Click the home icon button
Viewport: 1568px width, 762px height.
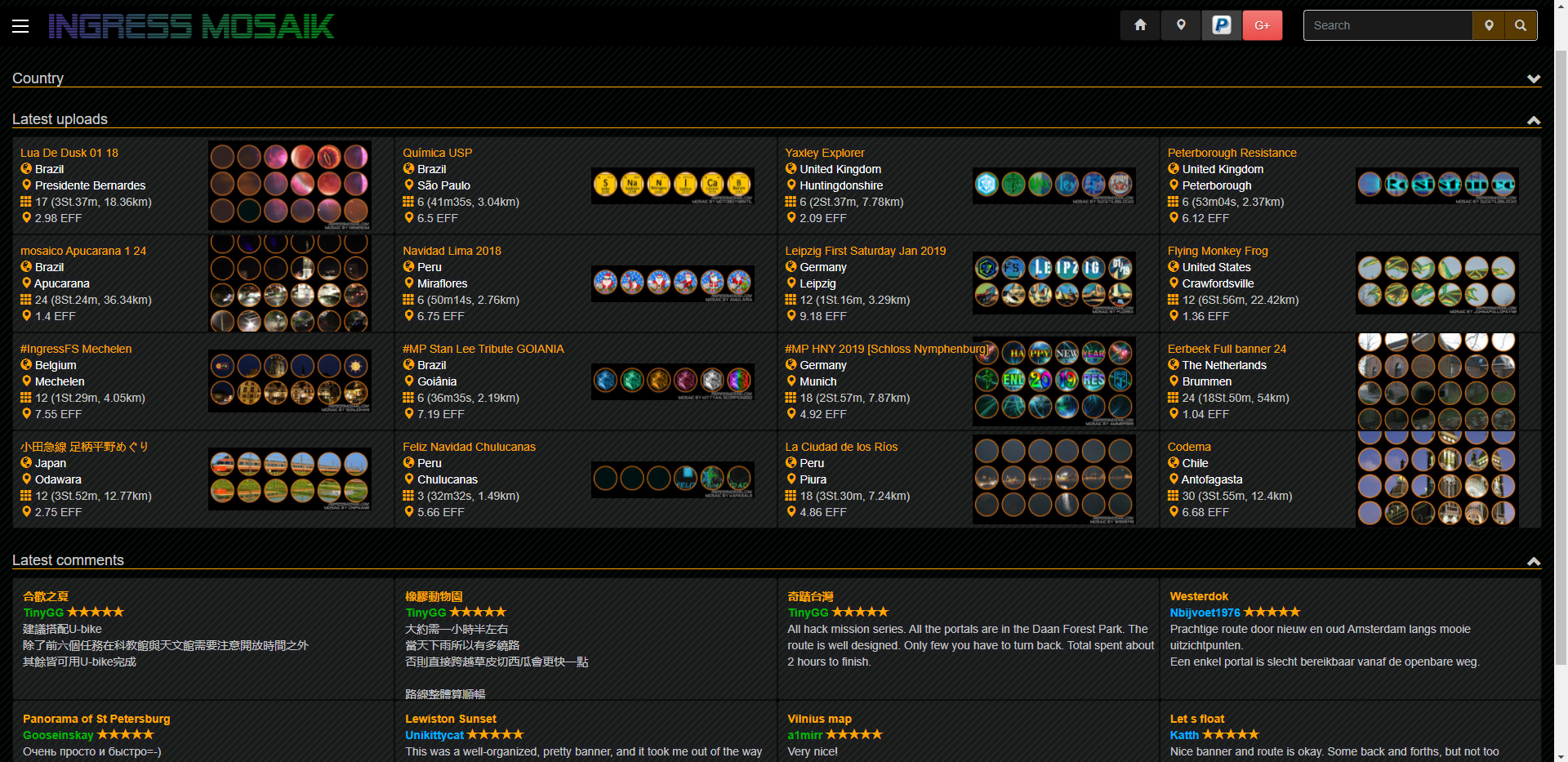[1140, 25]
